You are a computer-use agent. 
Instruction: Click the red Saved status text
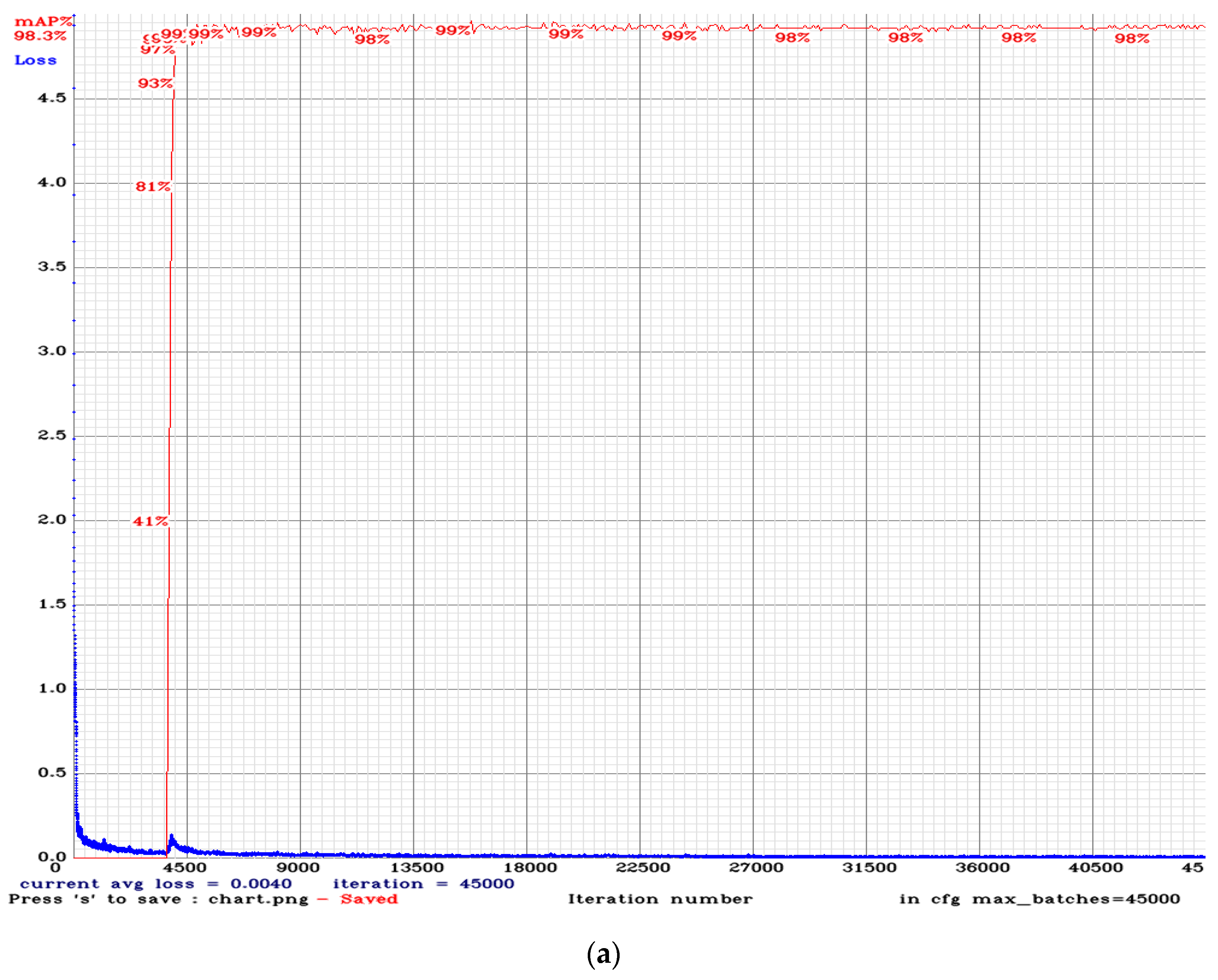pyautogui.click(x=369, y=900)
